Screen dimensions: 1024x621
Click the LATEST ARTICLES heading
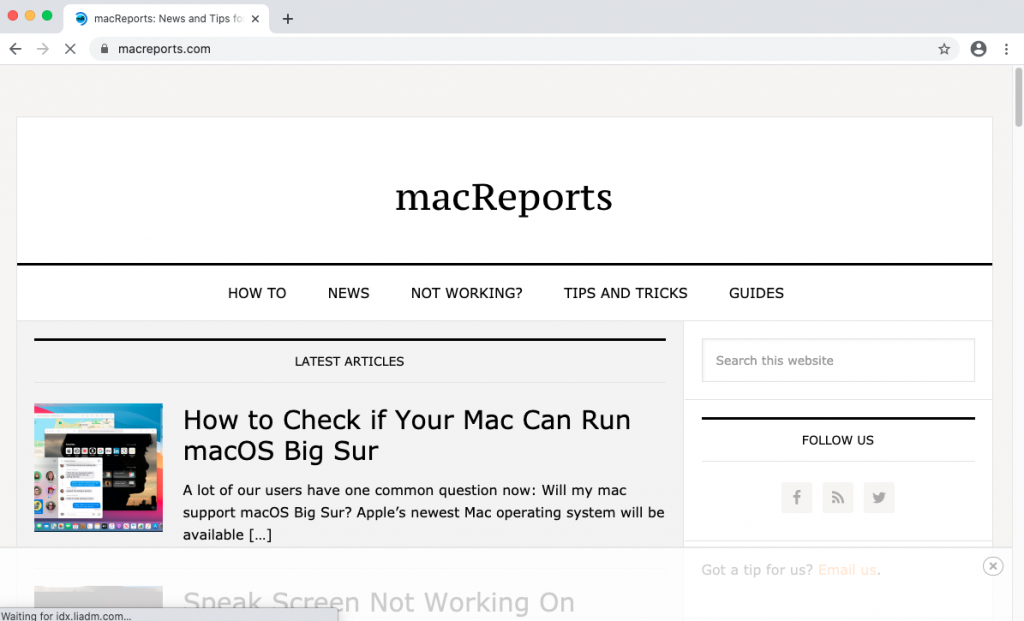pyautogui.click(x=349, y=362)
